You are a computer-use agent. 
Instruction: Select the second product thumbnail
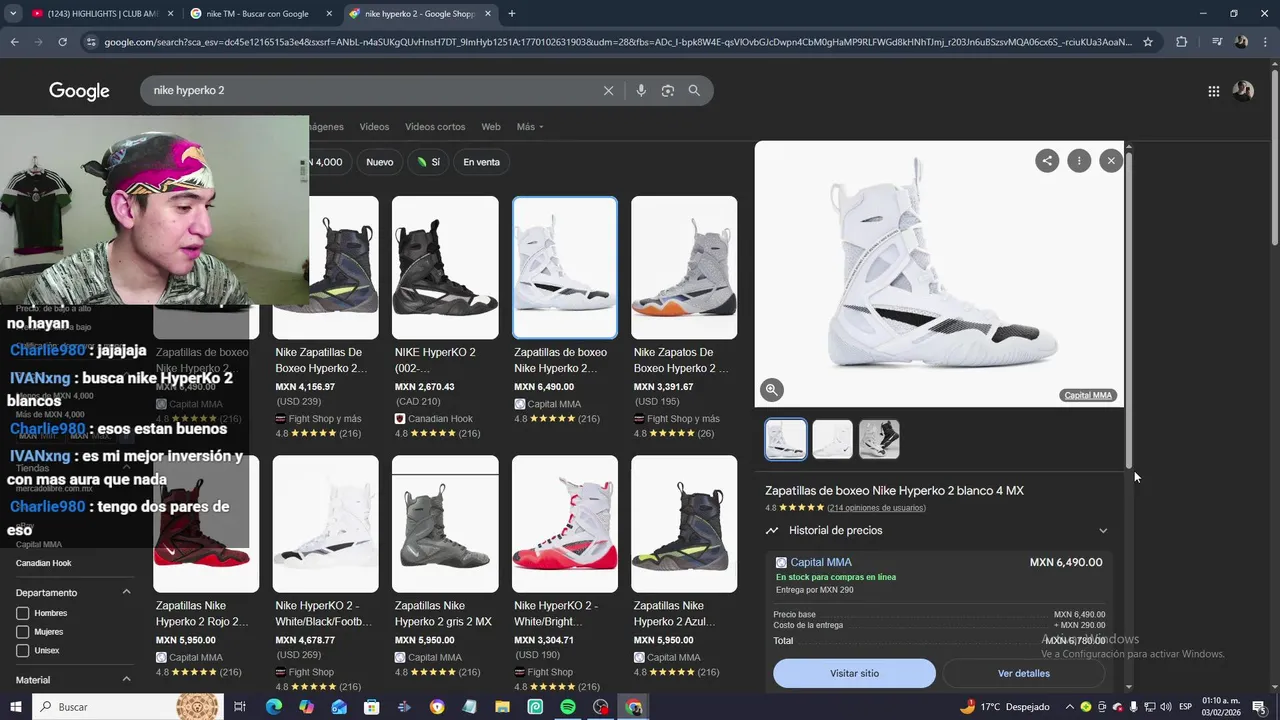pyautogui.click(x=832, y=439)
